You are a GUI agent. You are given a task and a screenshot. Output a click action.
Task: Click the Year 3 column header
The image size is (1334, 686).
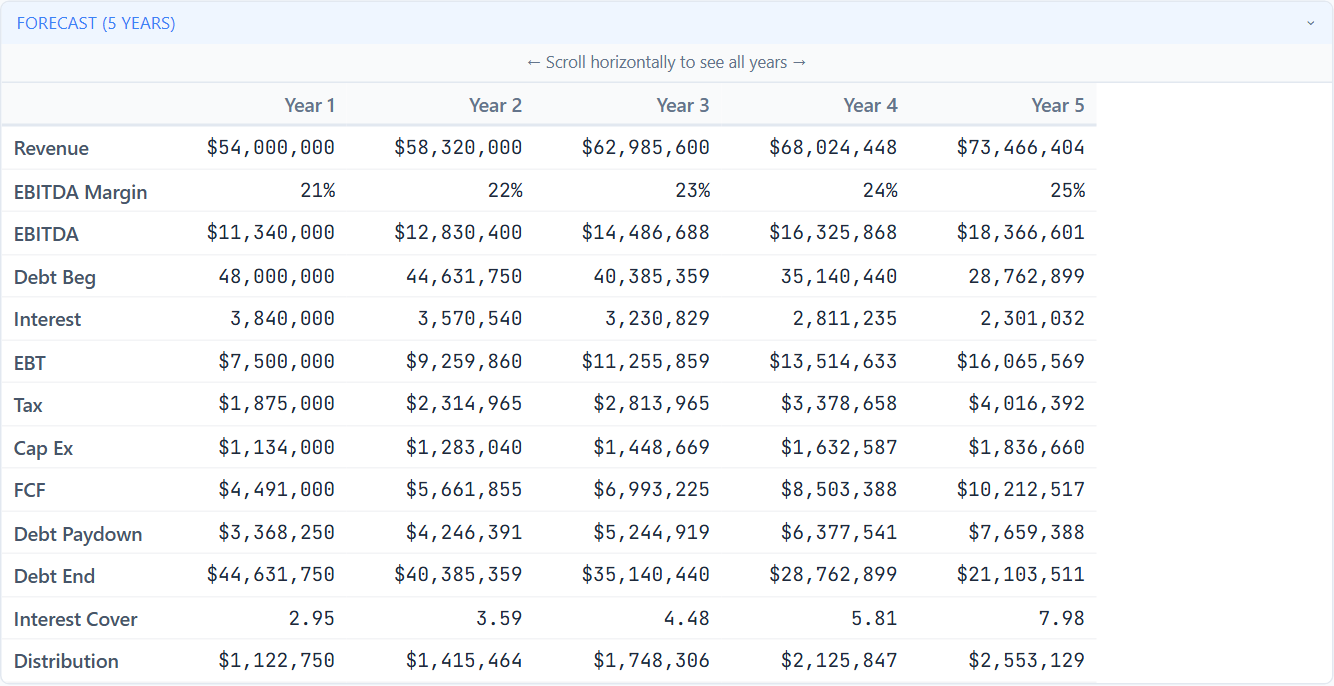[683, 105]
